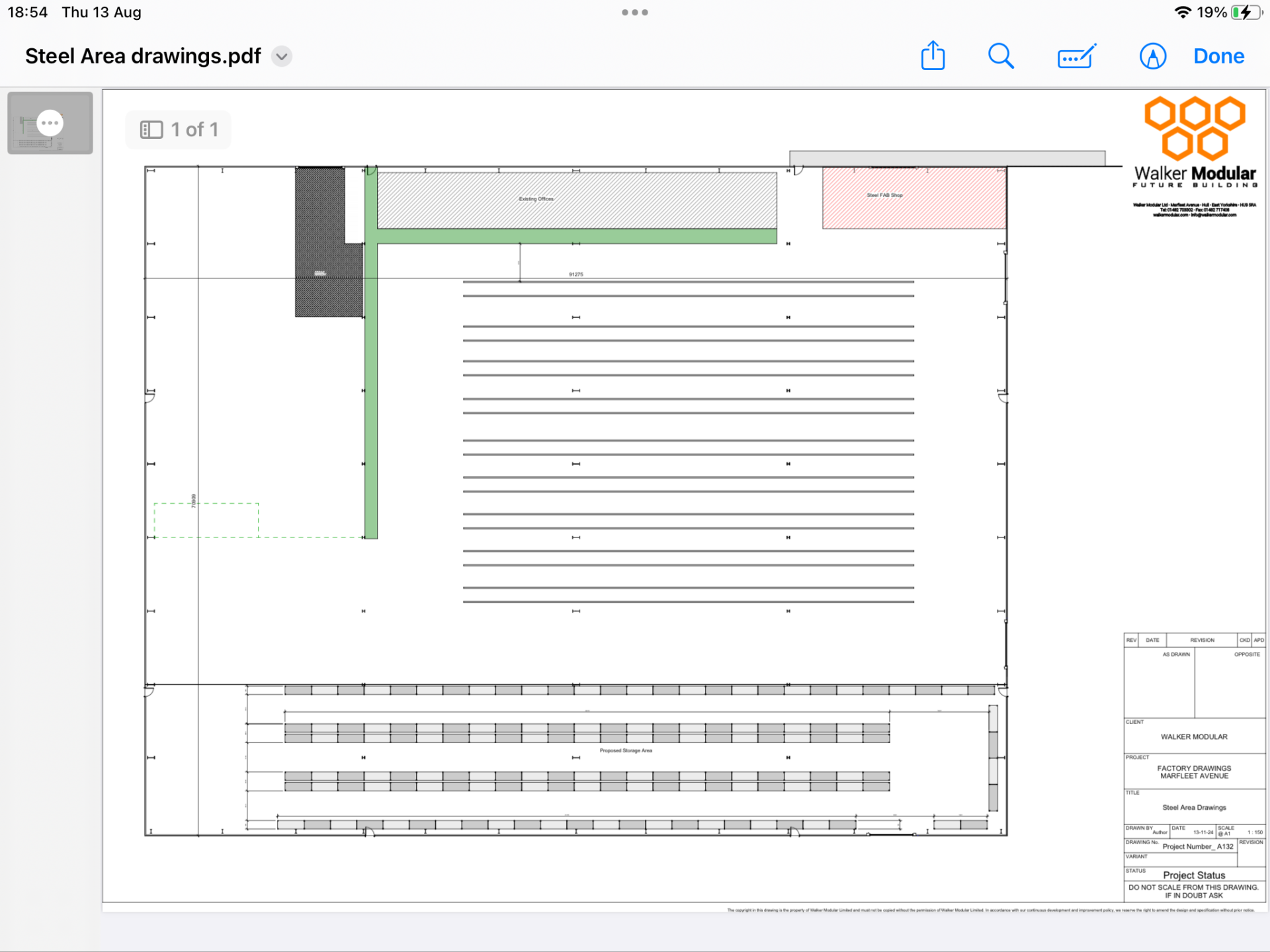Tap the Steel Area Drawings title field
Image resolution: width=1270 pixels, height=952 pixels.
[1194, 808]
